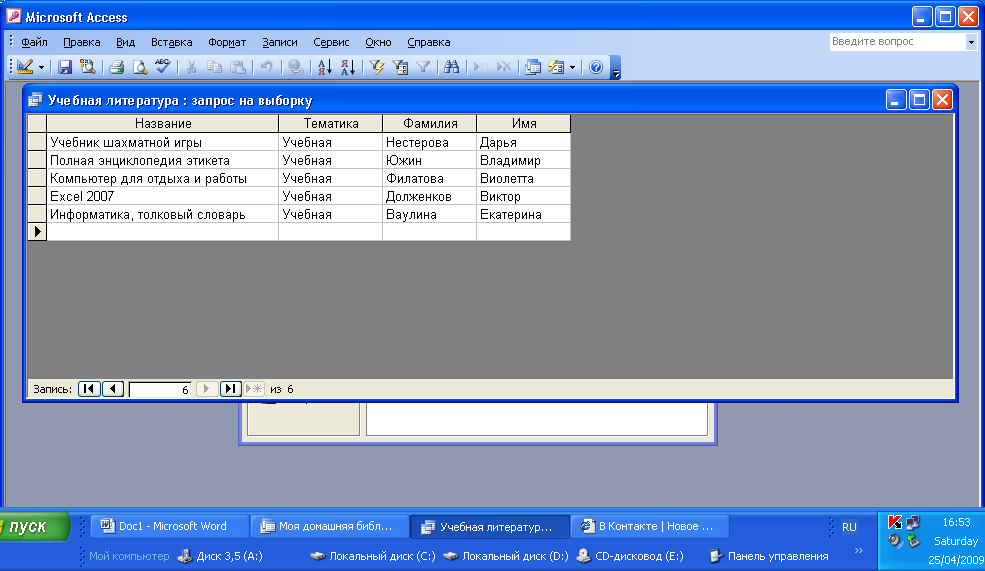Show the Database Window icon
This screenshot has width=985, height=571.
coord(533,67)
